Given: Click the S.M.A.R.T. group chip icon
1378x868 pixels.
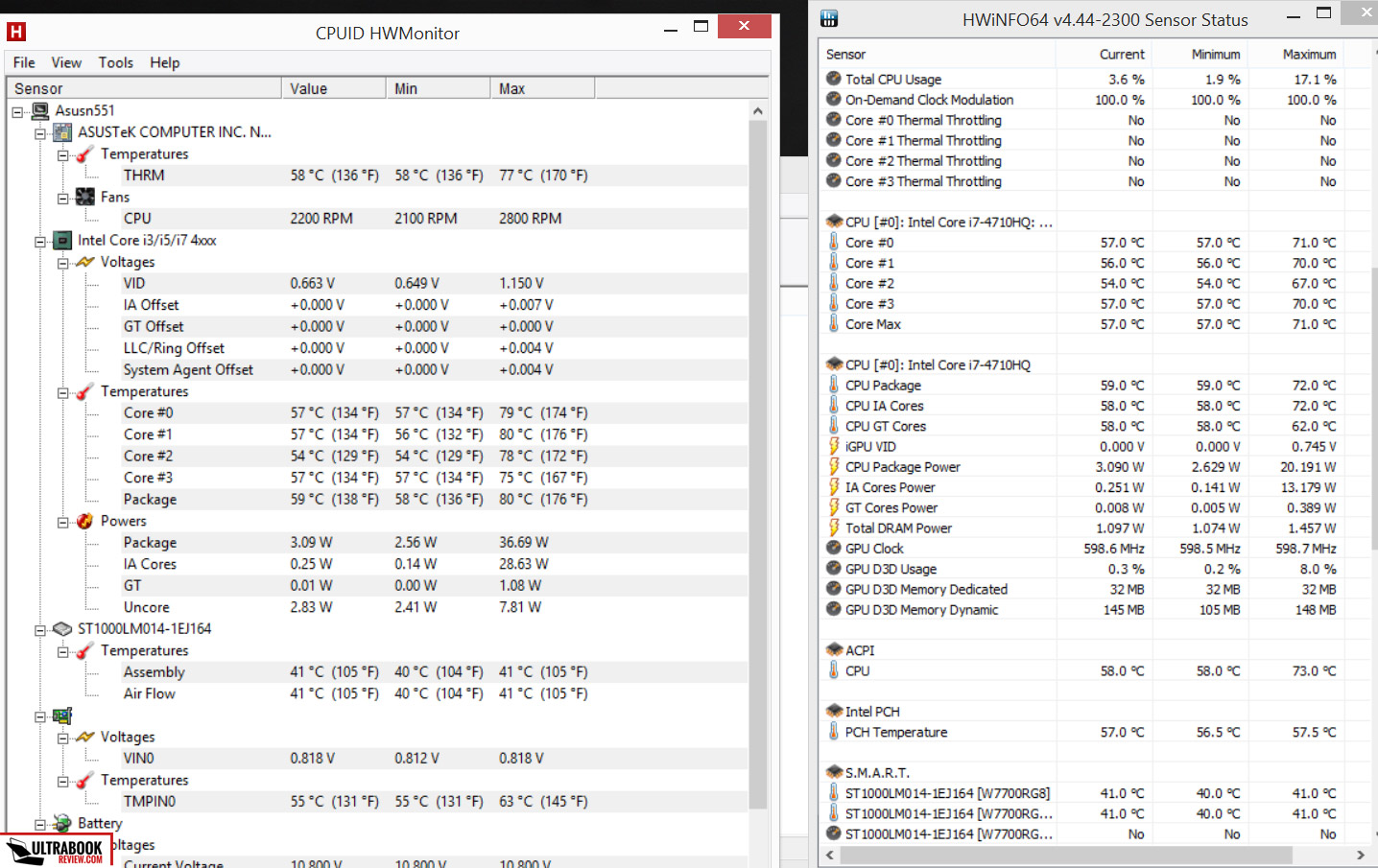Looking at the screenshot, I should pos(834,772).
